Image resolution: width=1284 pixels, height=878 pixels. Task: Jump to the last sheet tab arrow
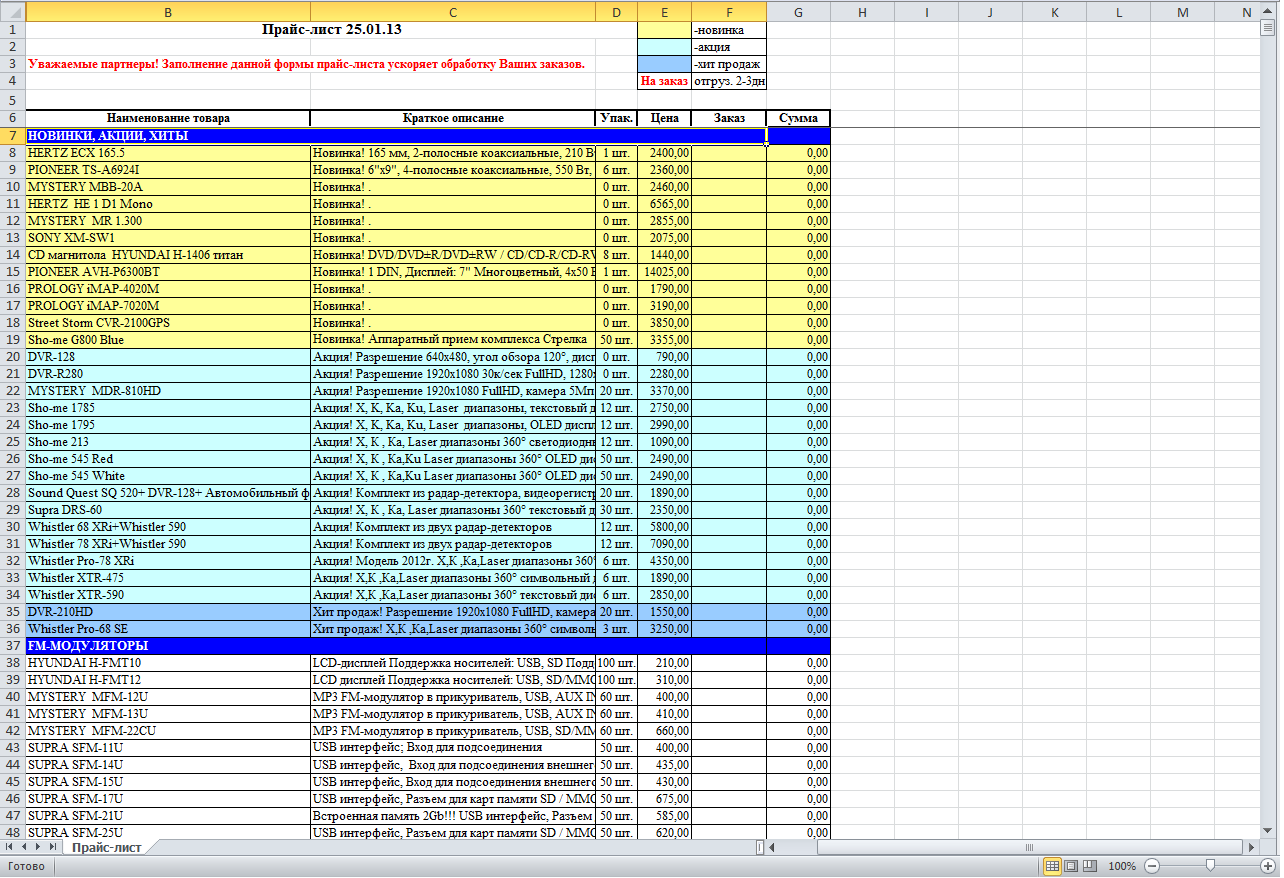pos(53,847)
